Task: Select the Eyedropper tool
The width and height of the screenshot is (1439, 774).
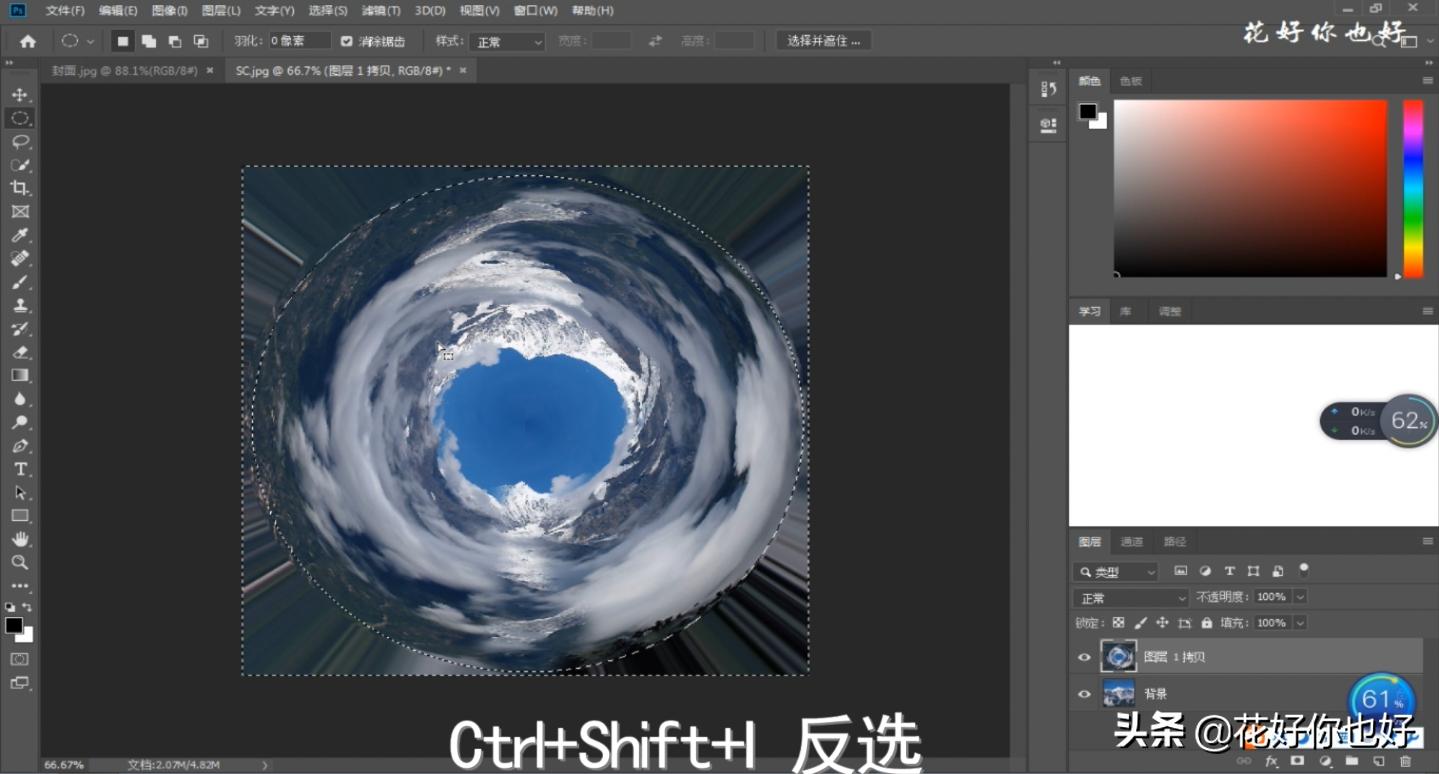Action: click(20, 234)
